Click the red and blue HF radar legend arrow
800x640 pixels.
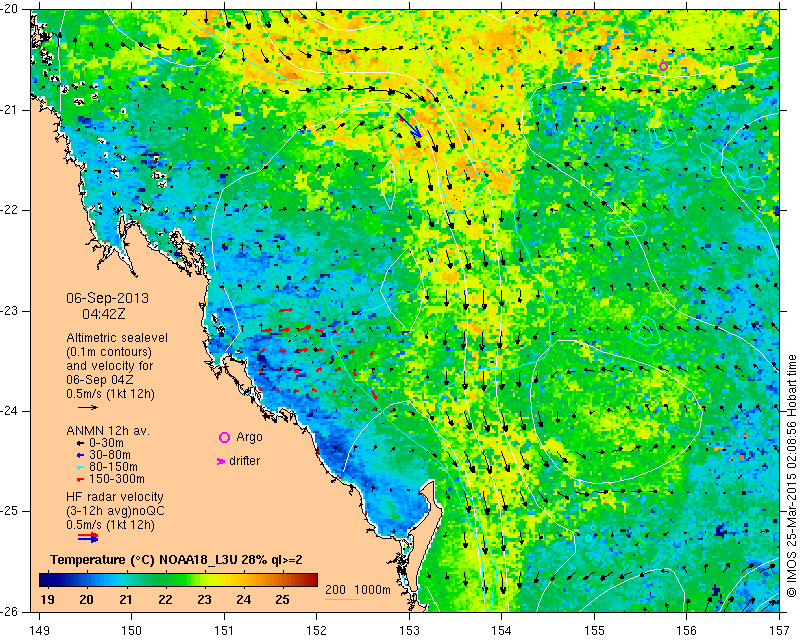88,537
